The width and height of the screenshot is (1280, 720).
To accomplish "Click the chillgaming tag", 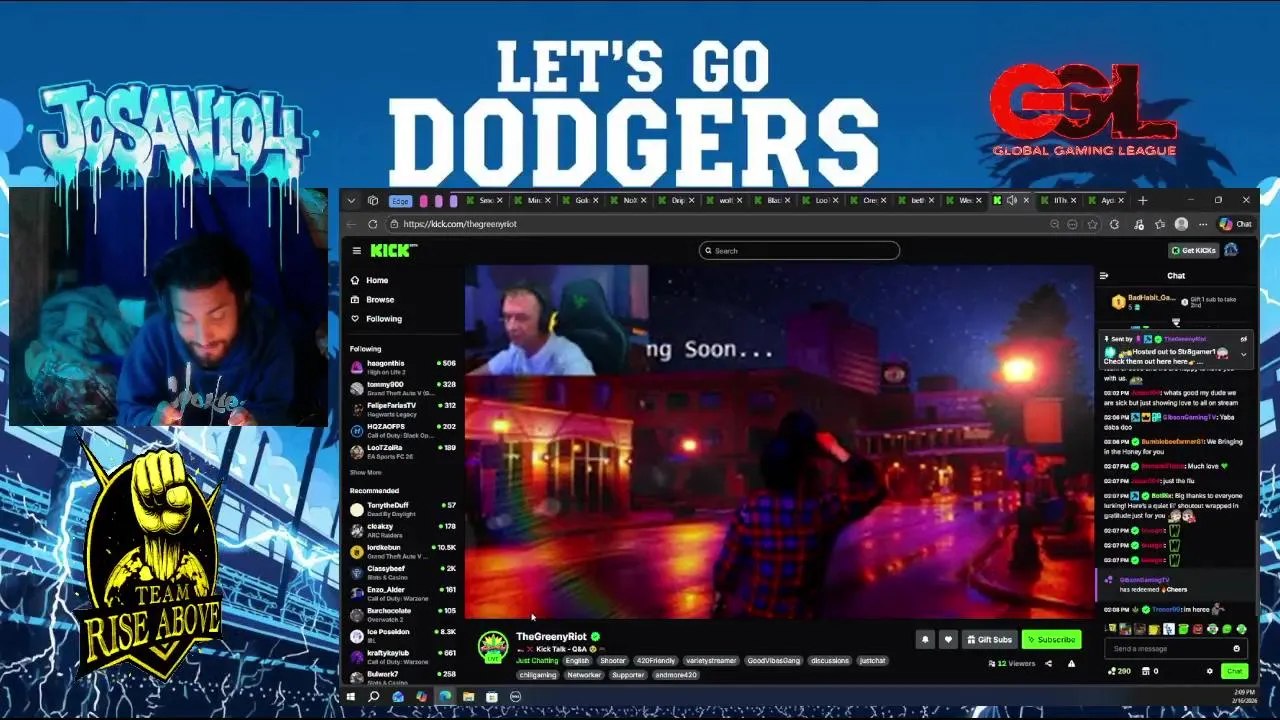I will [538, 675].
